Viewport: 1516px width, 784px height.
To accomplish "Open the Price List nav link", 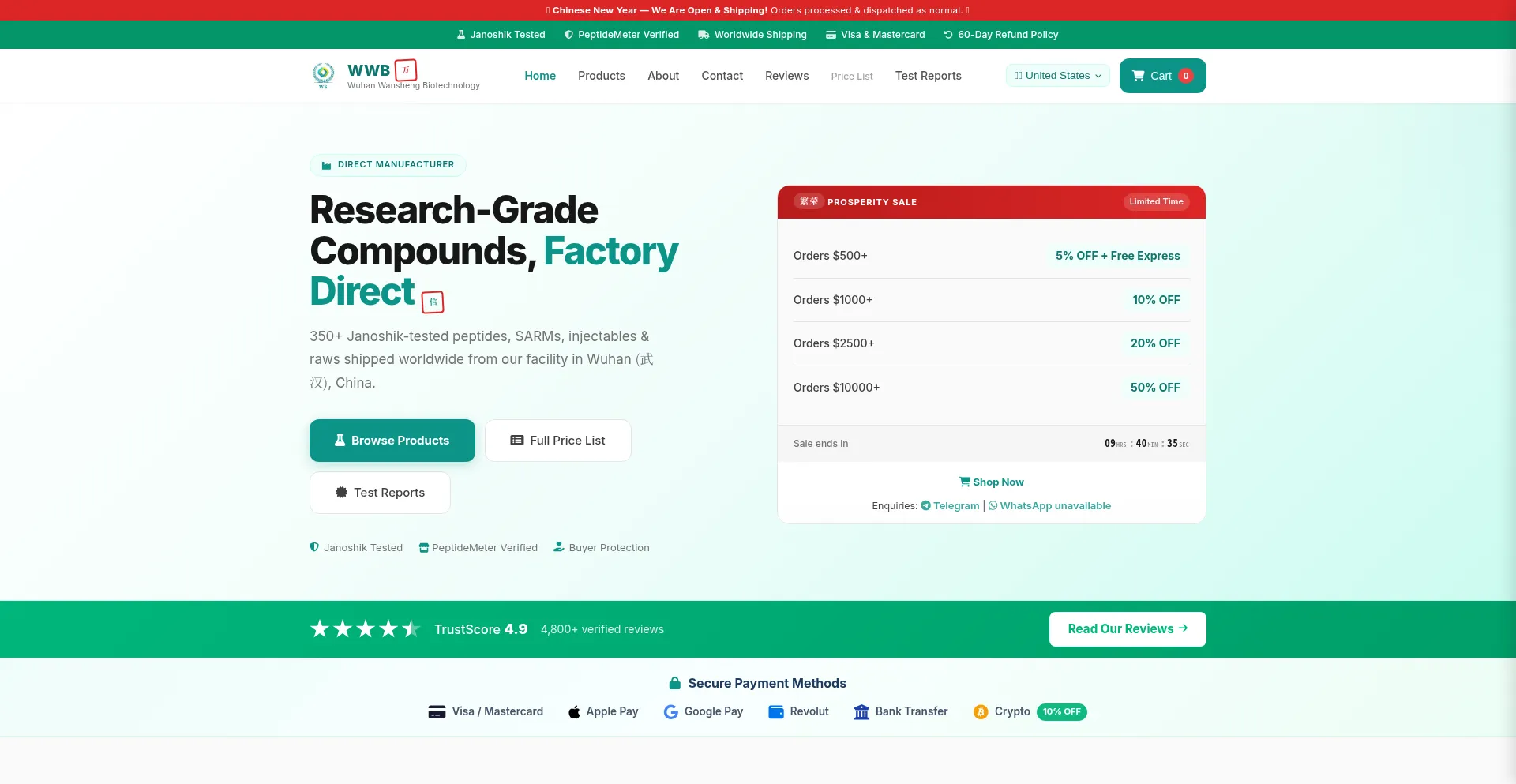I will (852, 77).
